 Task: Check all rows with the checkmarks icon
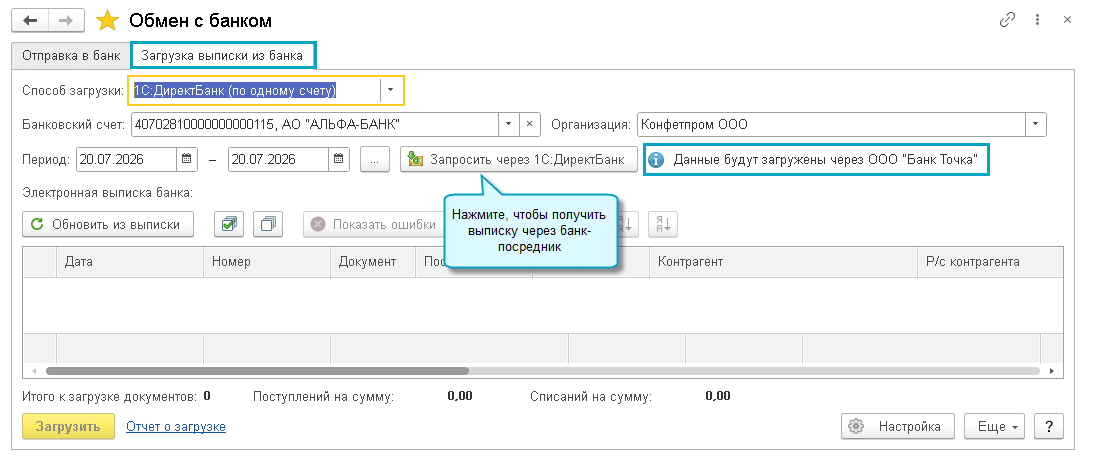coord(228,225)
